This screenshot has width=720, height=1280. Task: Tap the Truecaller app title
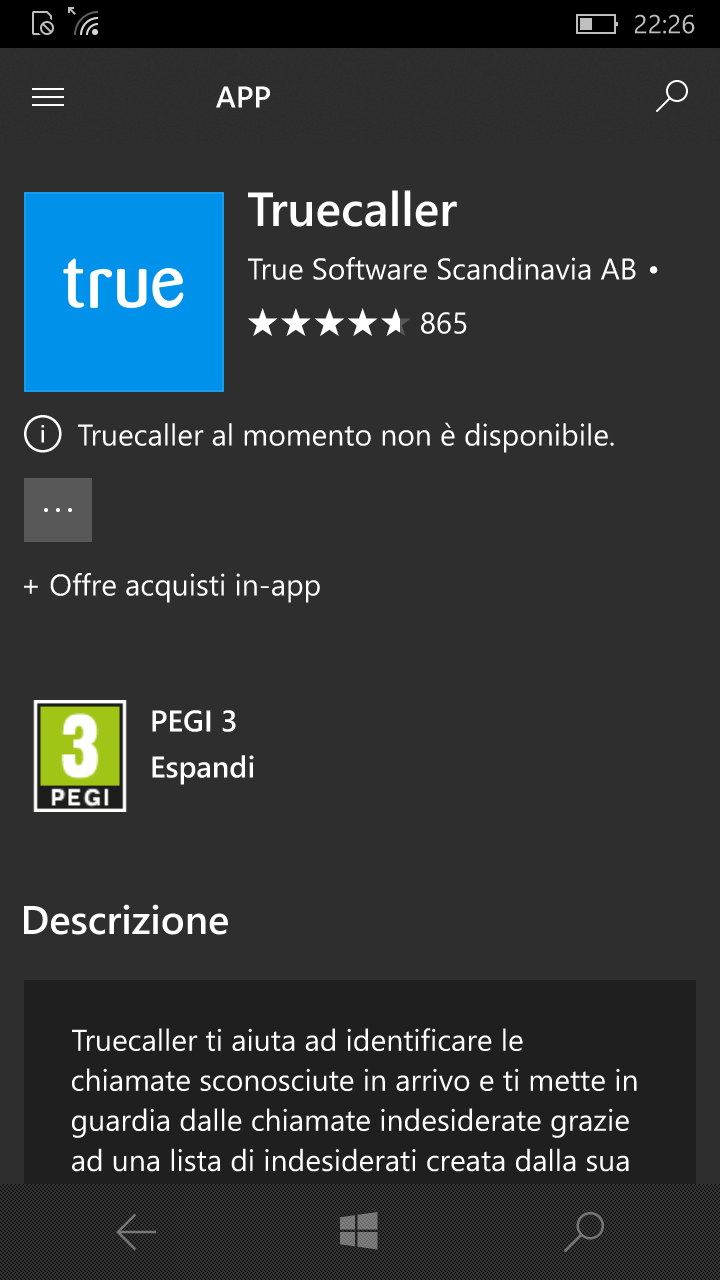click(x=352, y=211)
